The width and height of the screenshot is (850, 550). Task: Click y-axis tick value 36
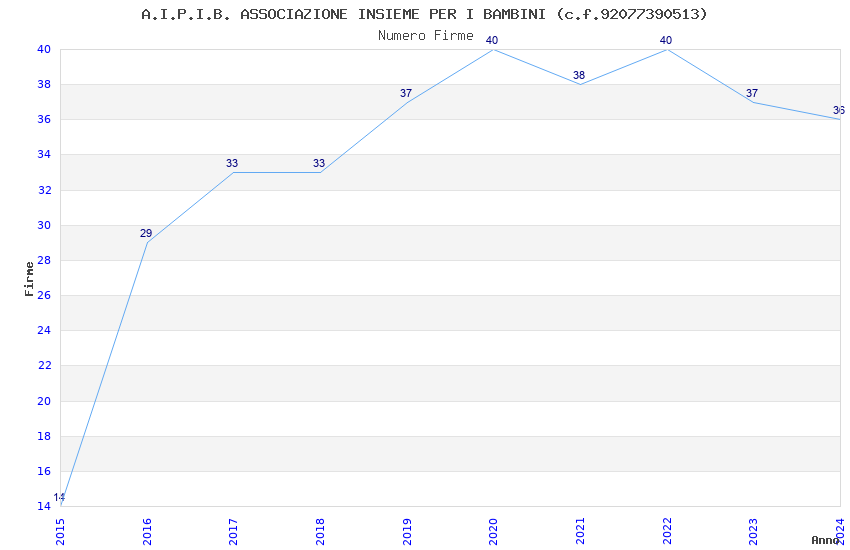(x=44, y=119)
